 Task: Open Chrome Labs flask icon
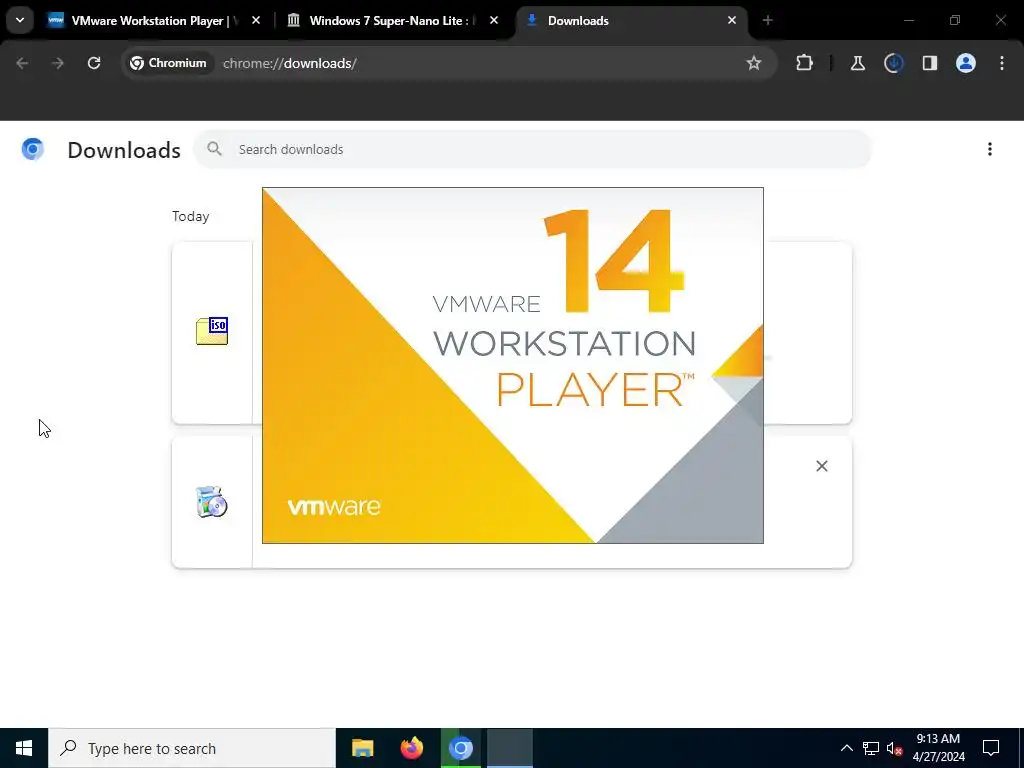click(x=857, y=63)
